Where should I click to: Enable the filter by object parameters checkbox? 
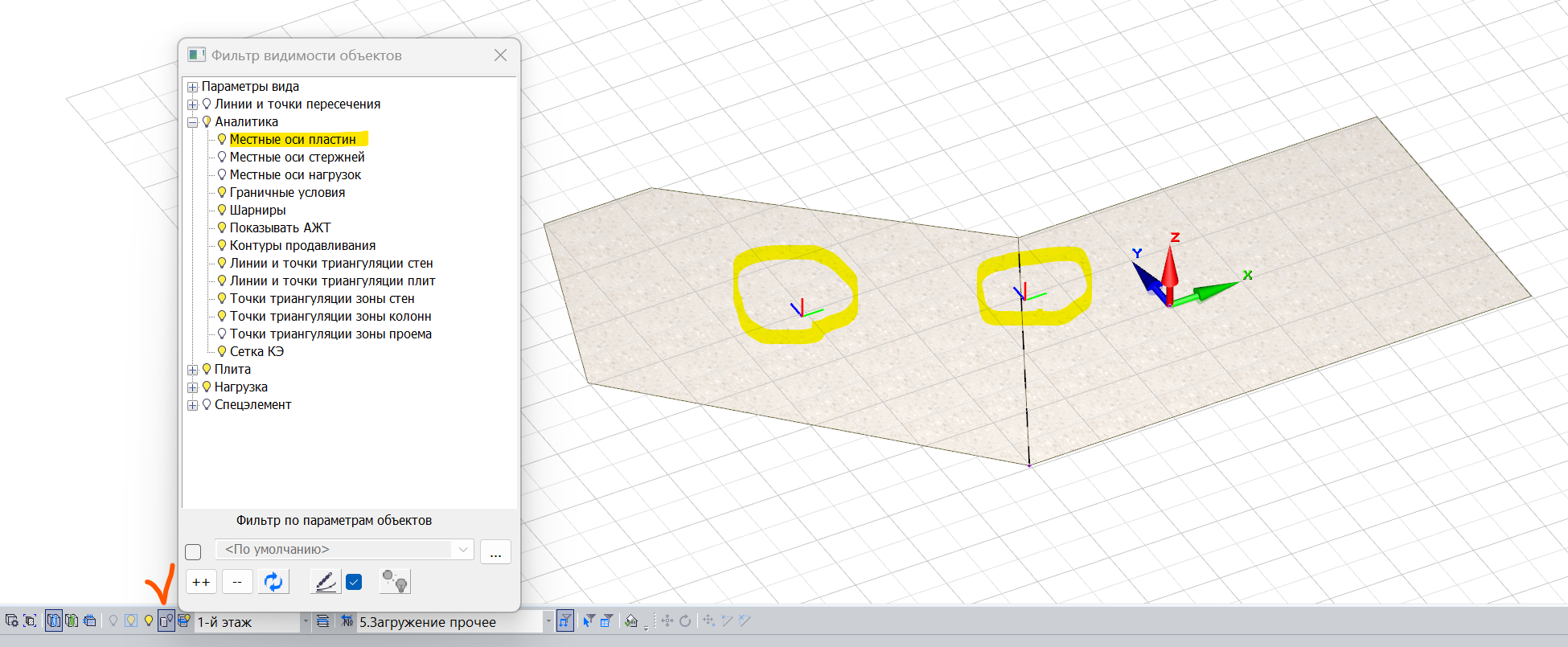[193, 552]
